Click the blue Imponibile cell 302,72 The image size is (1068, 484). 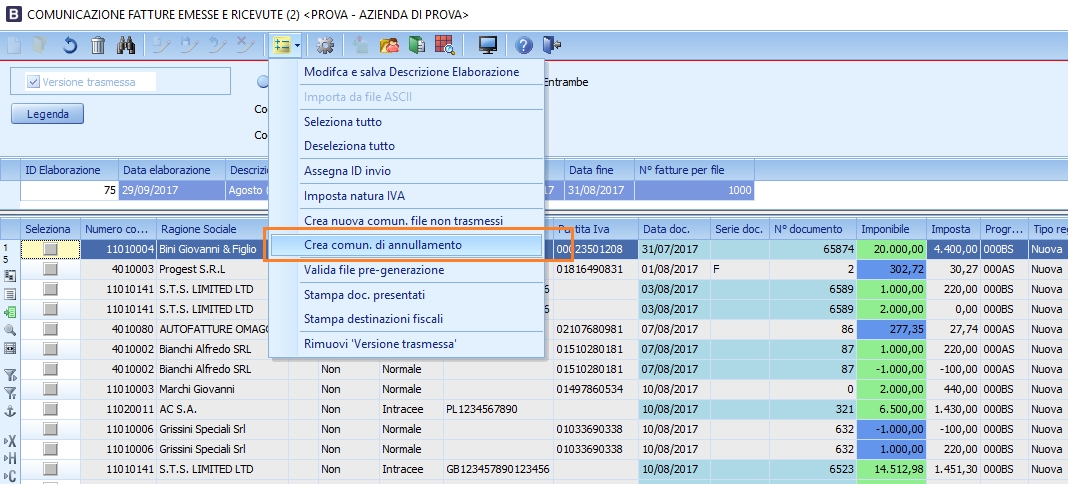[892, 270]
